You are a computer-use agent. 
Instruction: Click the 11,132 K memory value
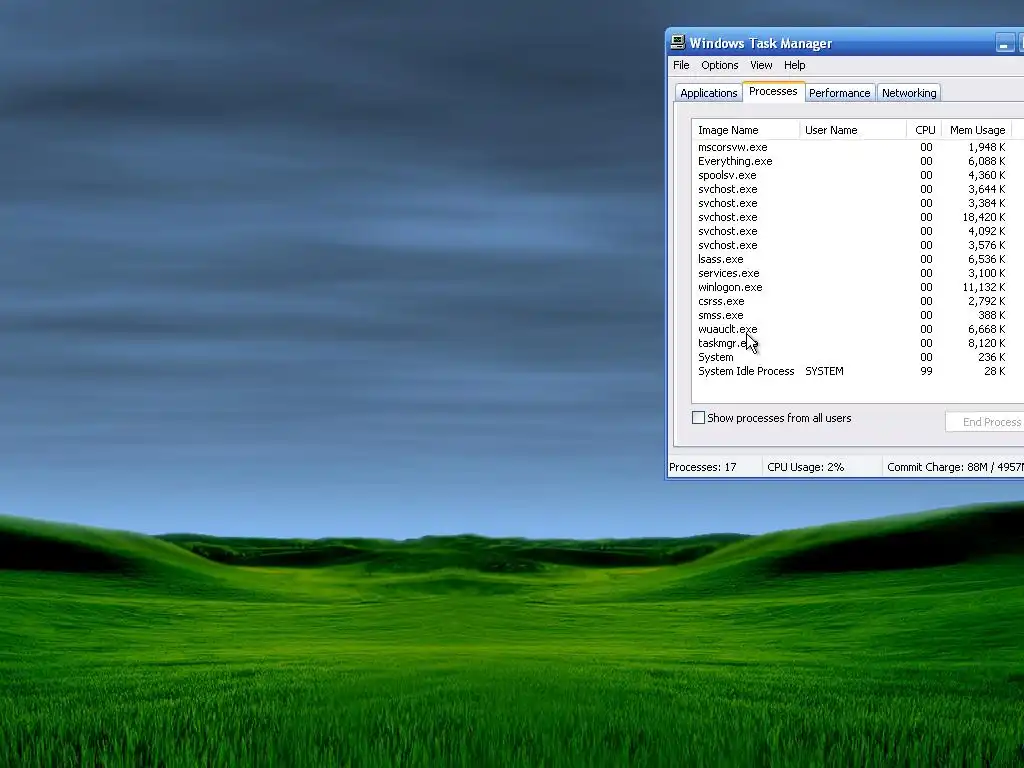tap(984, 287)
